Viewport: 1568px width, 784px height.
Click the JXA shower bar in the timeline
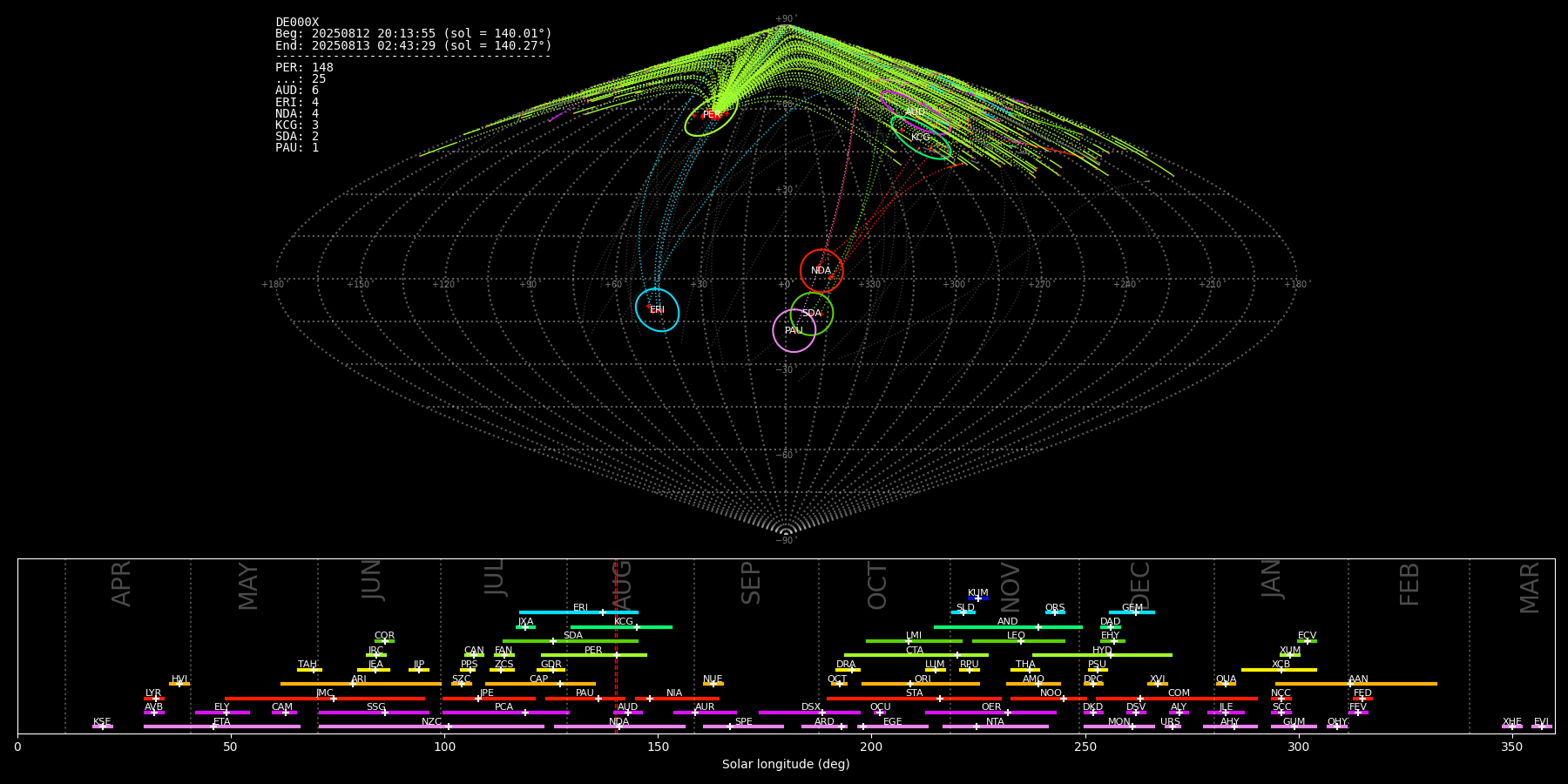point(525,626)
